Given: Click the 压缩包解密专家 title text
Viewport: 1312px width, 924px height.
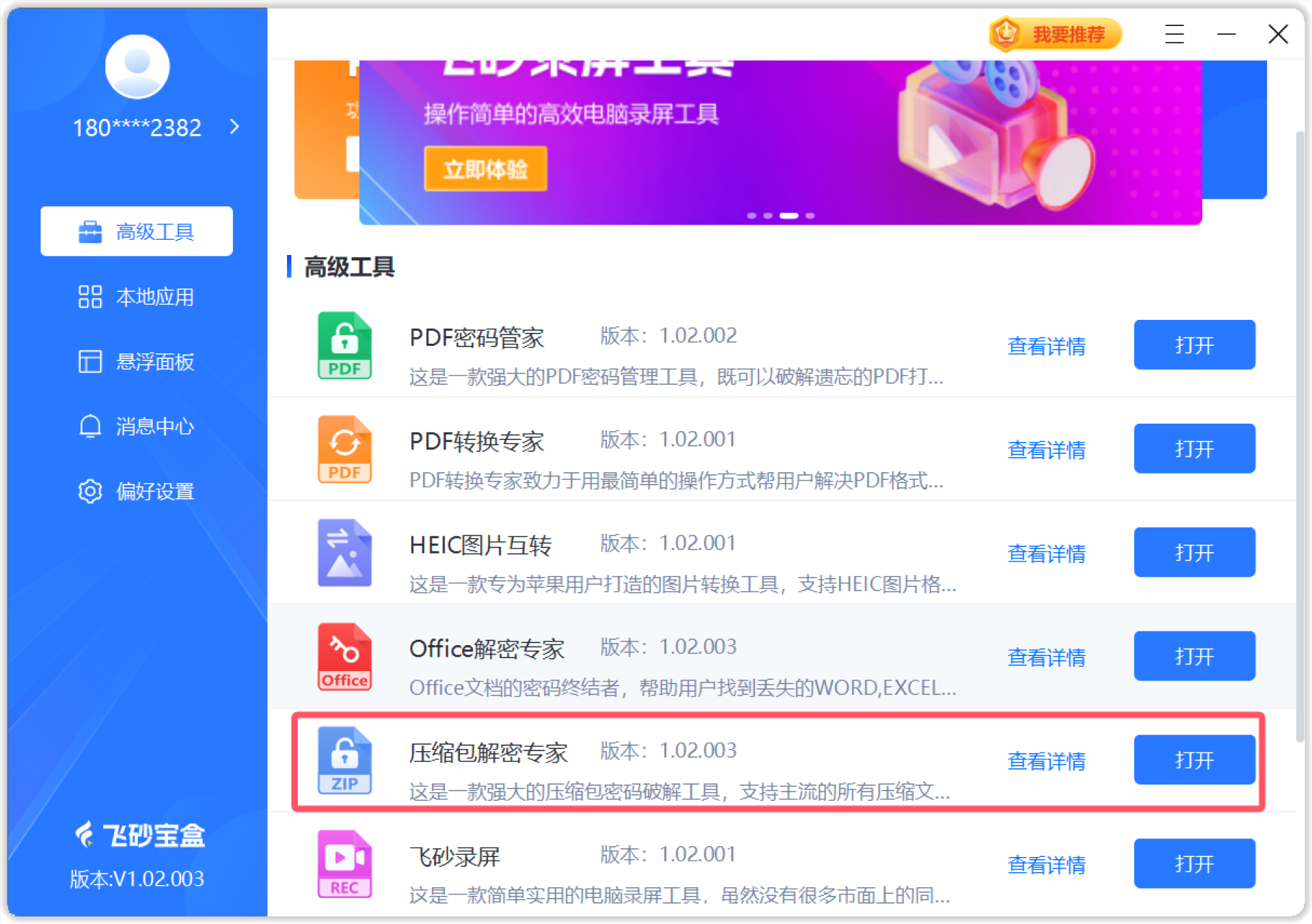Looking at the screenshot, I should 488,752.
